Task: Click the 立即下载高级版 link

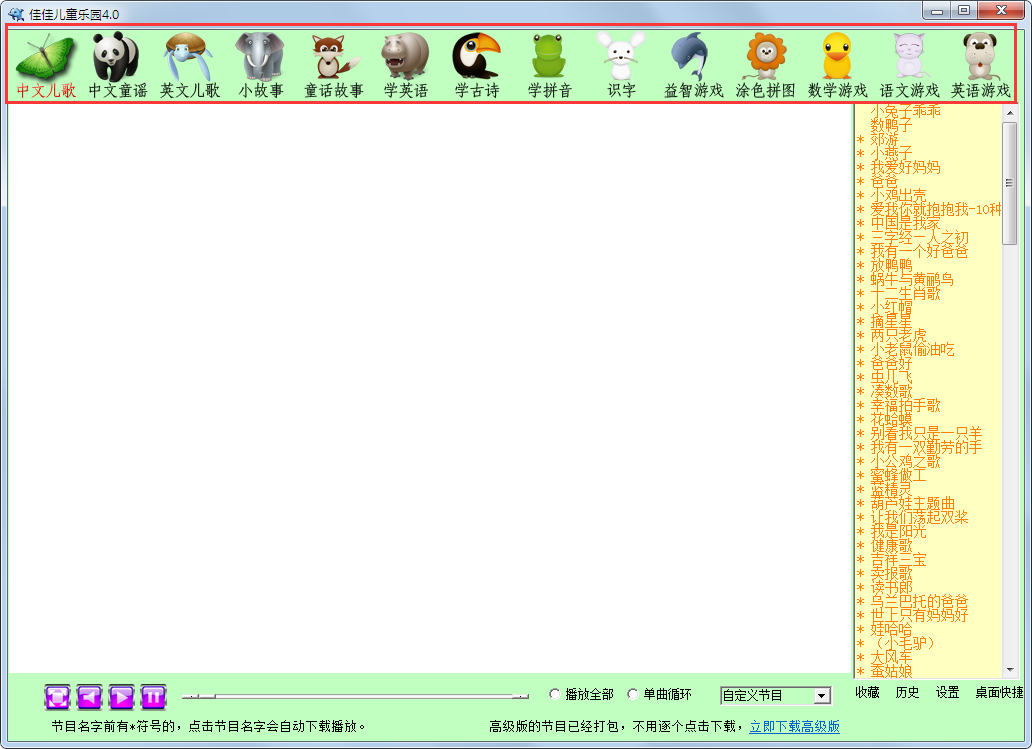Action: (794, 726)
